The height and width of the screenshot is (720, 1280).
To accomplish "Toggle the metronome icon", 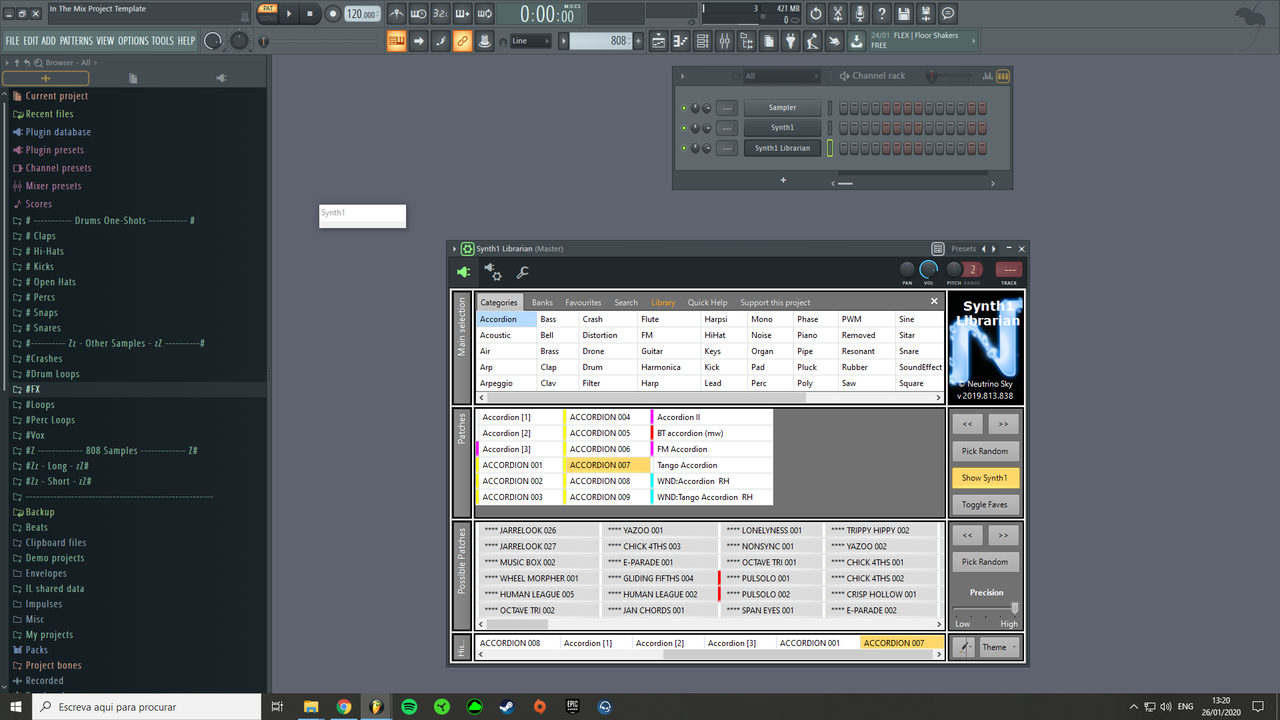I will 397,14.
